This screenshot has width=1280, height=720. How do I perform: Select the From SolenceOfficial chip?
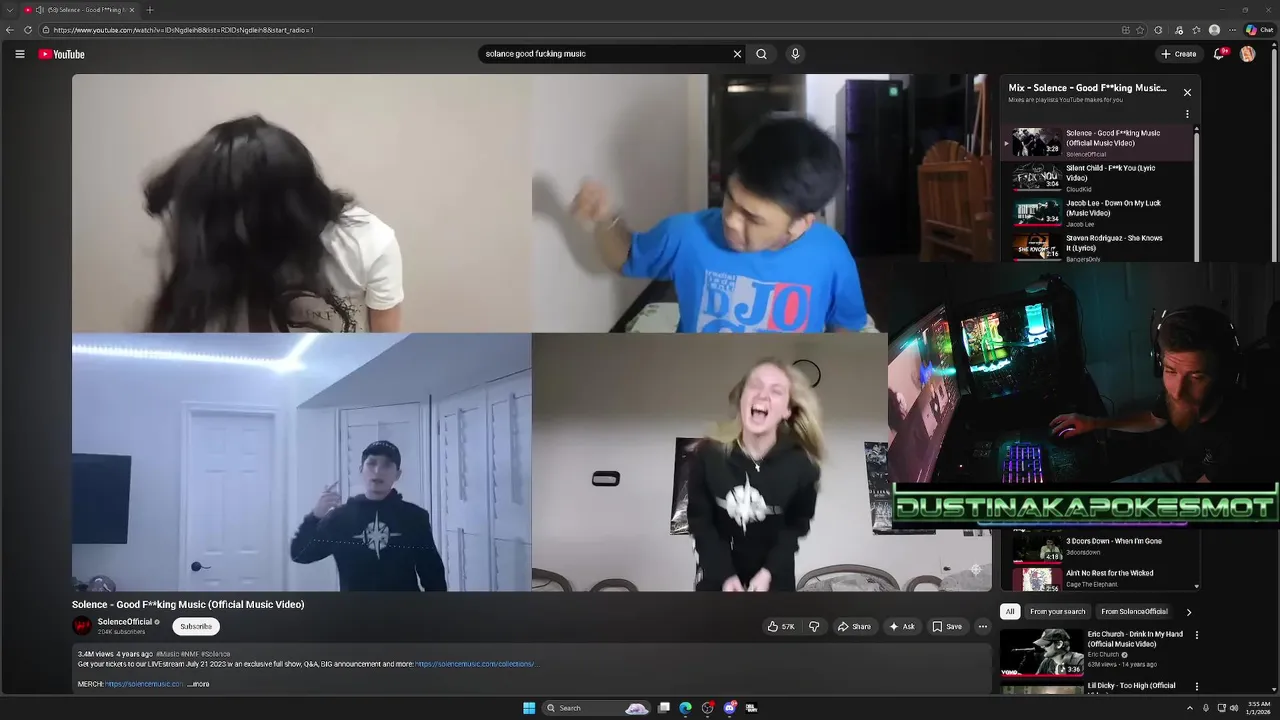pos(1134,612)
